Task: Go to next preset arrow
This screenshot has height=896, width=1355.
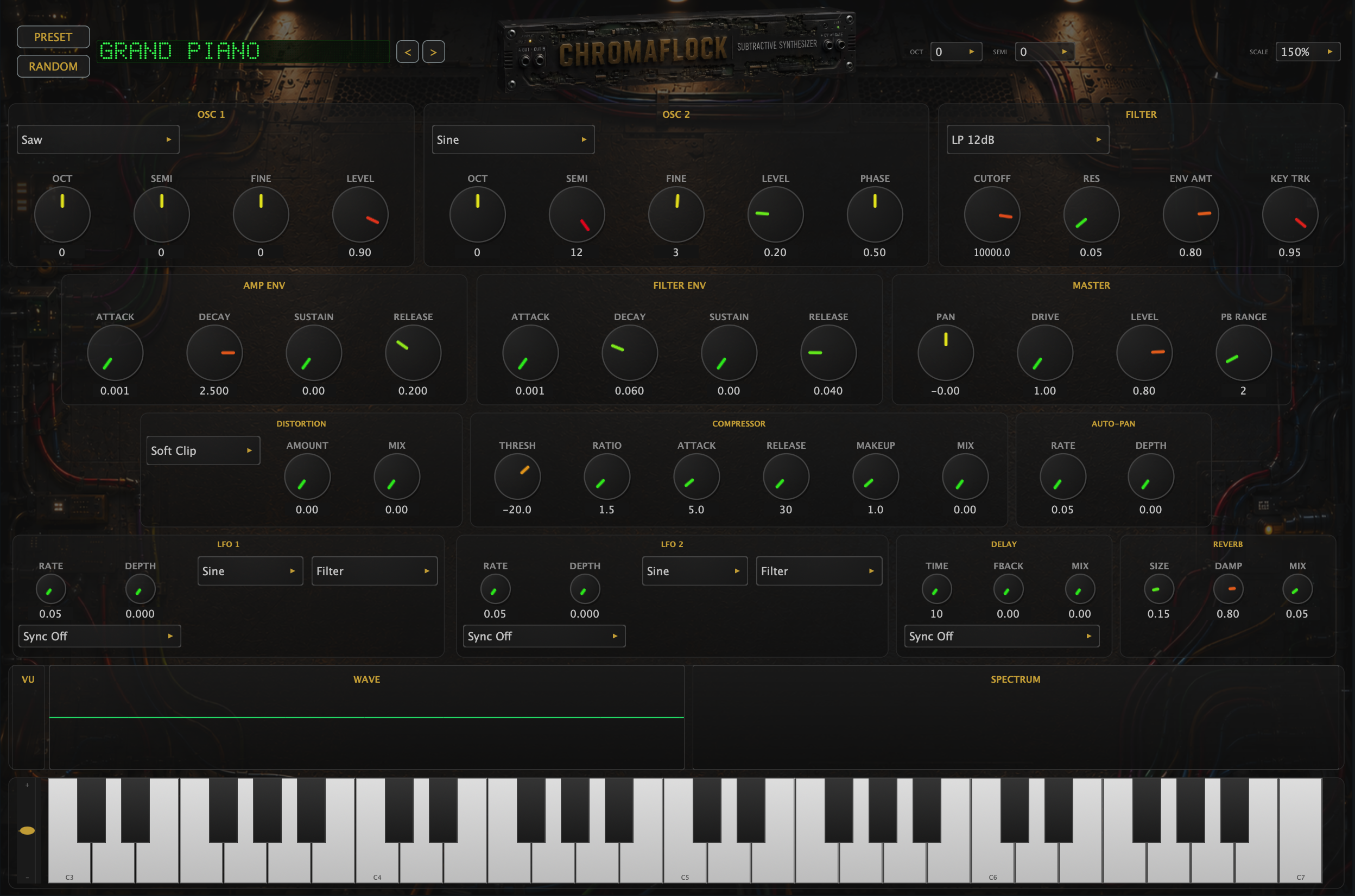Action: pos(434,52)
